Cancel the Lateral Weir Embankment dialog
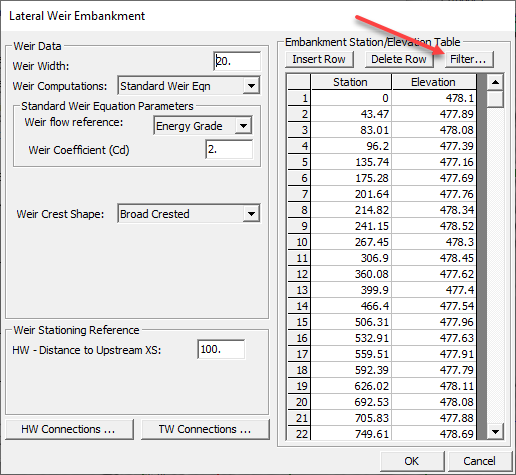 tap(480, 461)
